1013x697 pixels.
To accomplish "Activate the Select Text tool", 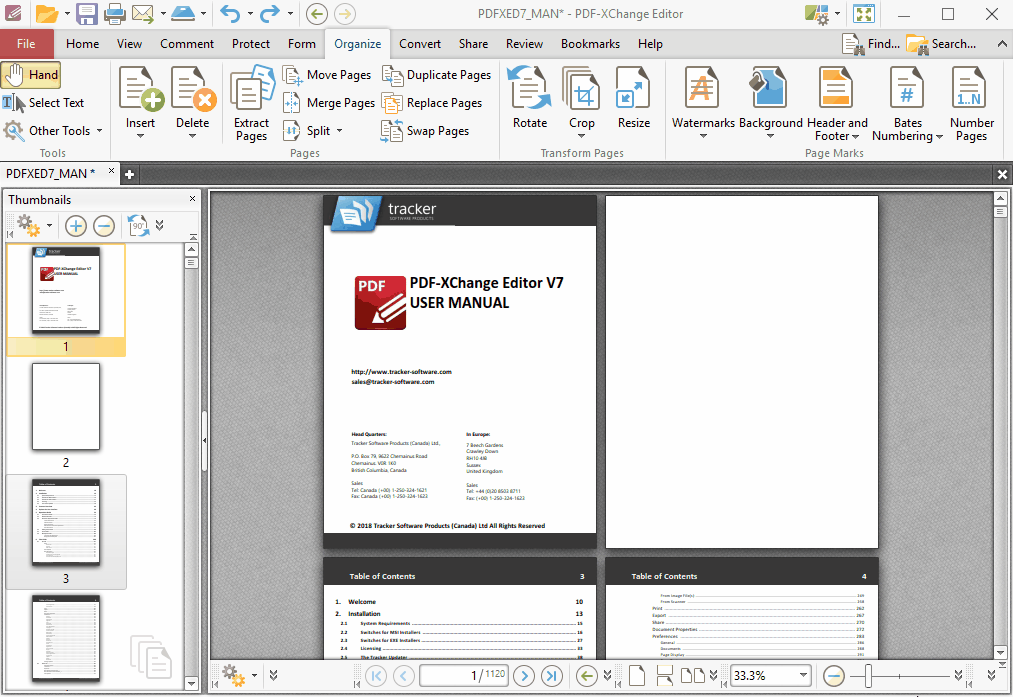I will [43, 103].
